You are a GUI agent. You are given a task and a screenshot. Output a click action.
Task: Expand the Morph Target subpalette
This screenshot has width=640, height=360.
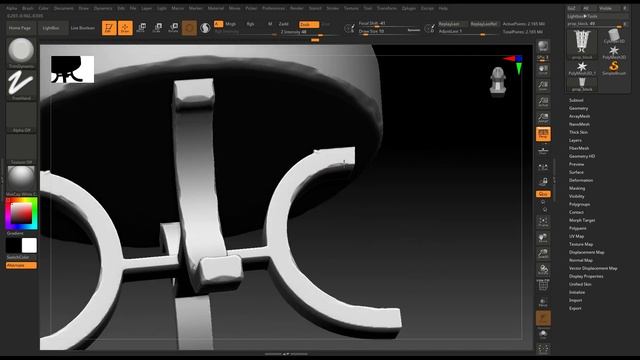tap(582, 220)
